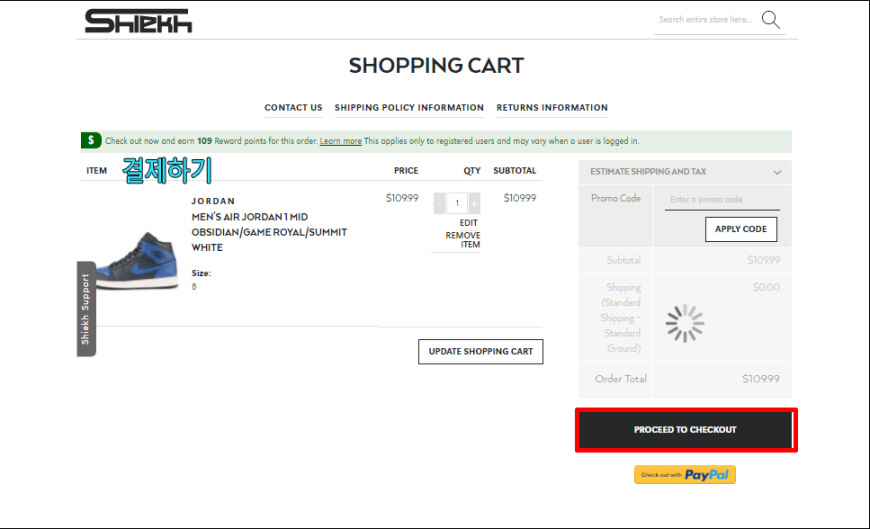Click Apply Code button
870x529 pixels.
(741, 229)
